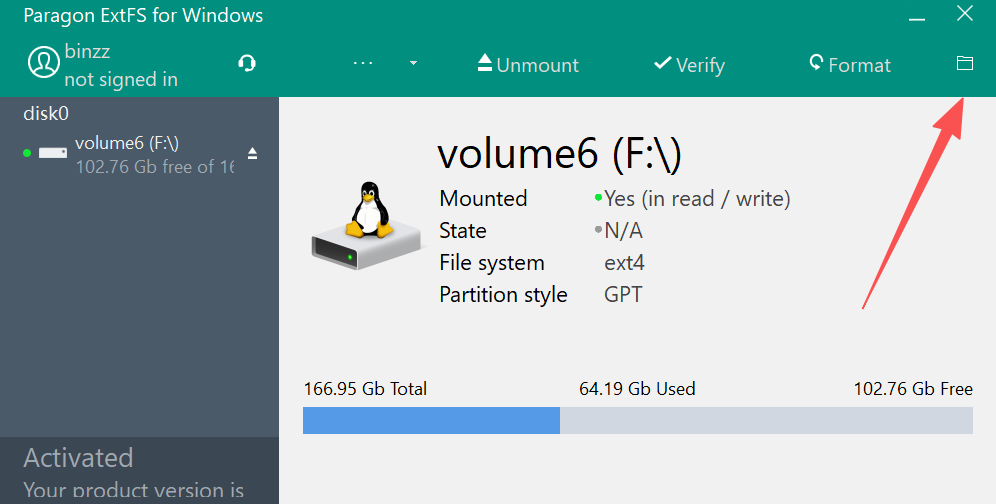This screenshot has width=996, height=504.
Task: Click the user account avatar icon
Action: click(43, 63)
